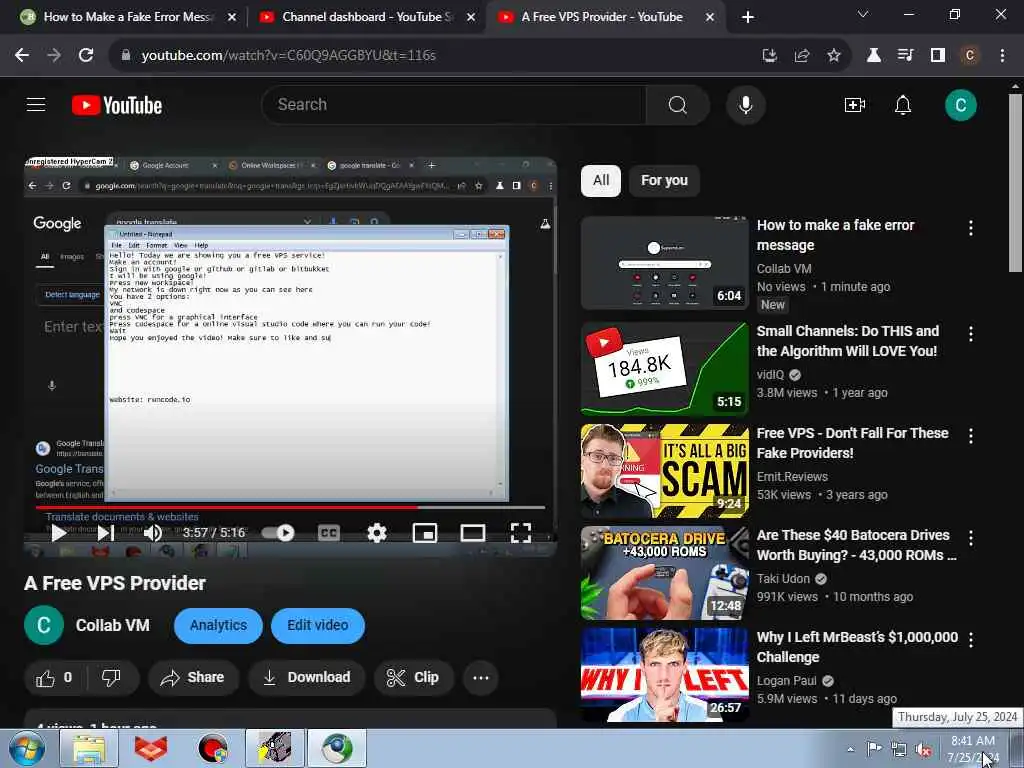1024x768 pixels.
Task: Open Free VPS scam video thumbnail
Action: tap(664, 470)
